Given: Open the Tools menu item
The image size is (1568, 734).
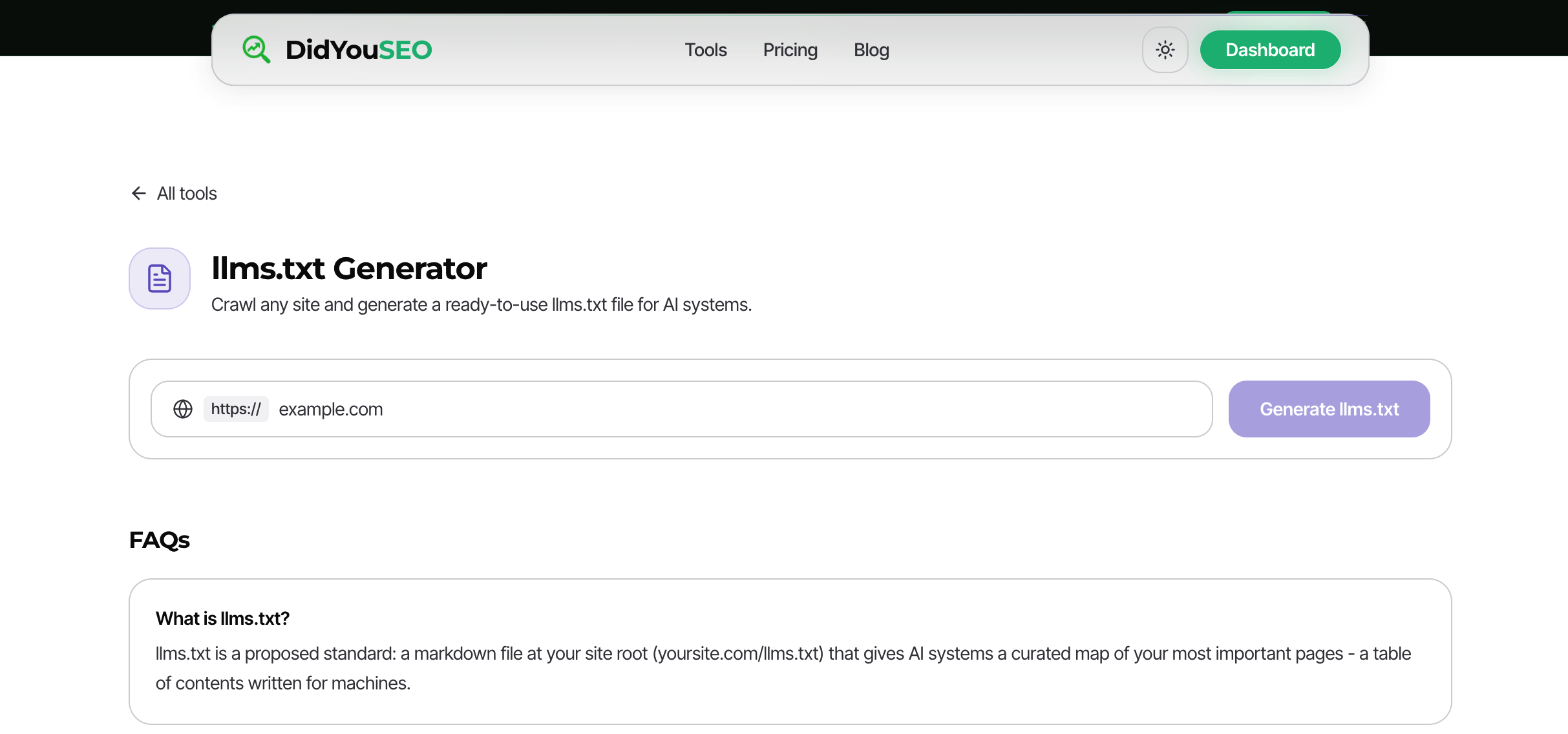Looking at the screenshot, I should (706, 50).
